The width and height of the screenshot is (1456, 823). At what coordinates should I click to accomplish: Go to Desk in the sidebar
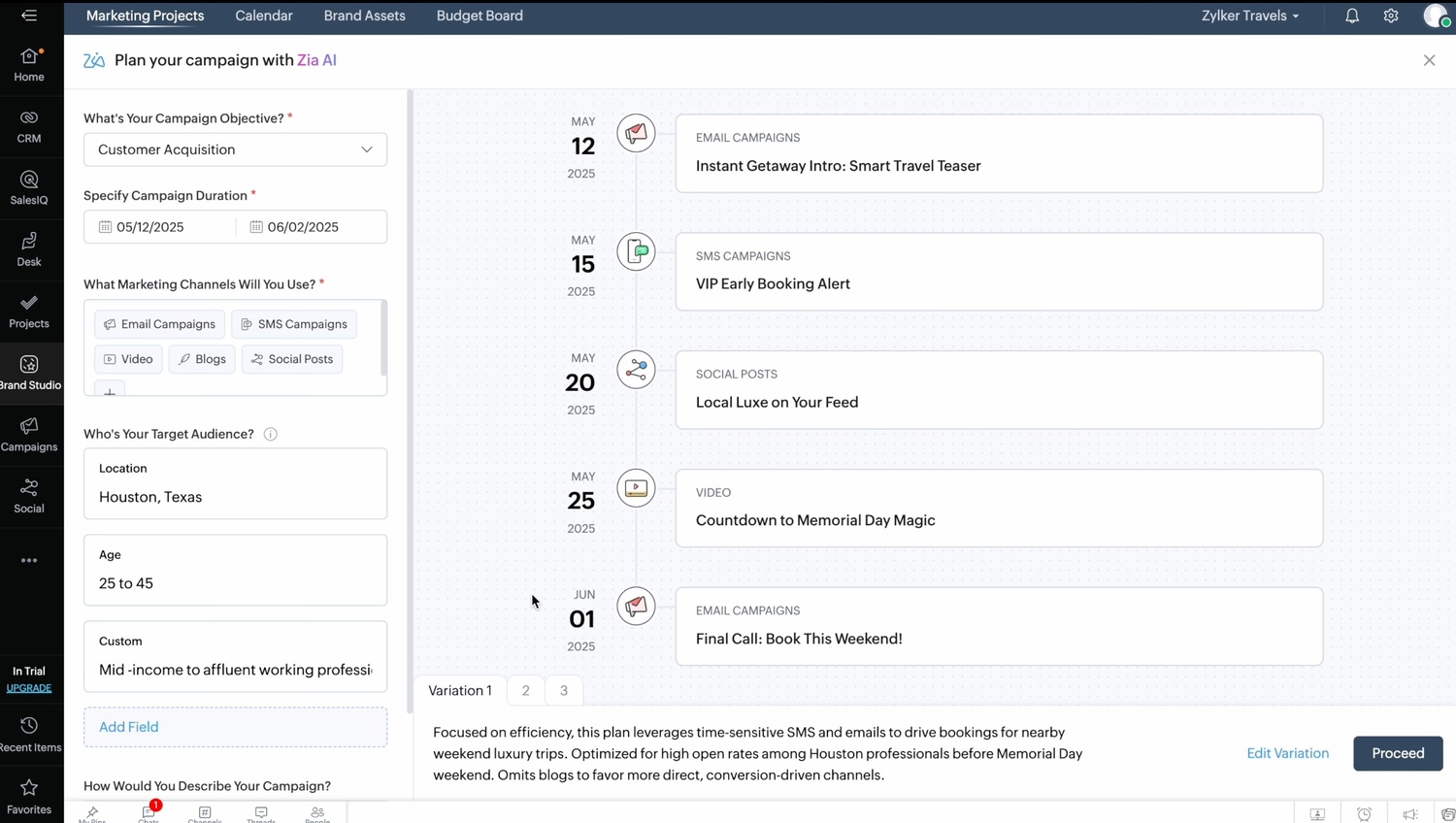tap(29, 249)
